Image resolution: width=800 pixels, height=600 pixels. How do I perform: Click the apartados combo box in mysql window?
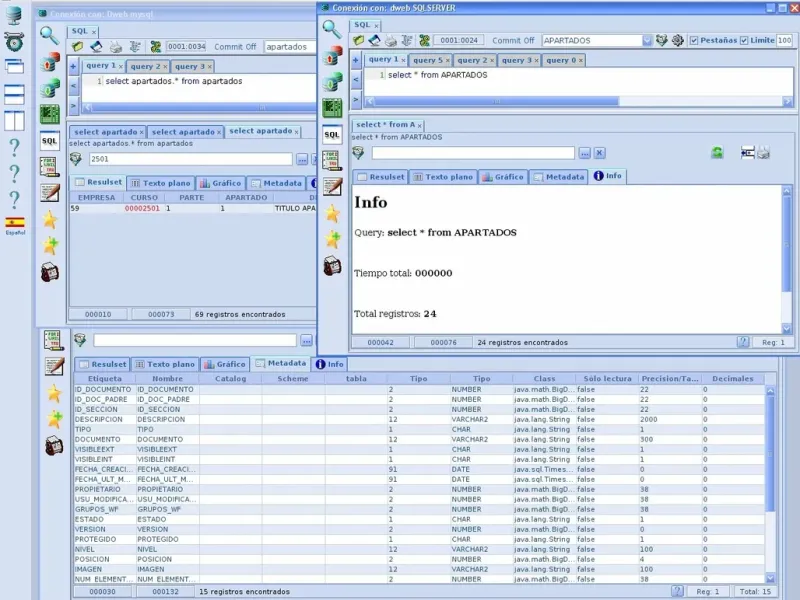(x=290, y=47)
